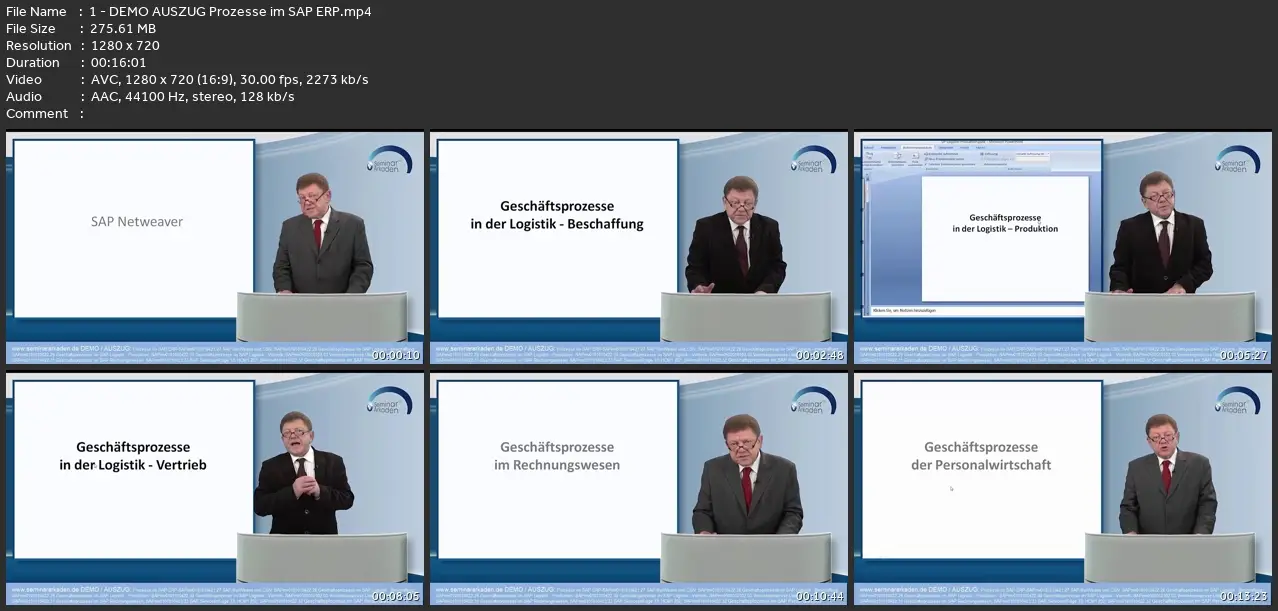The height and width of the screenshot is (611, 1278).
Task: Click the 00:08:05 timestamp
Action: (x=396, y=597)
